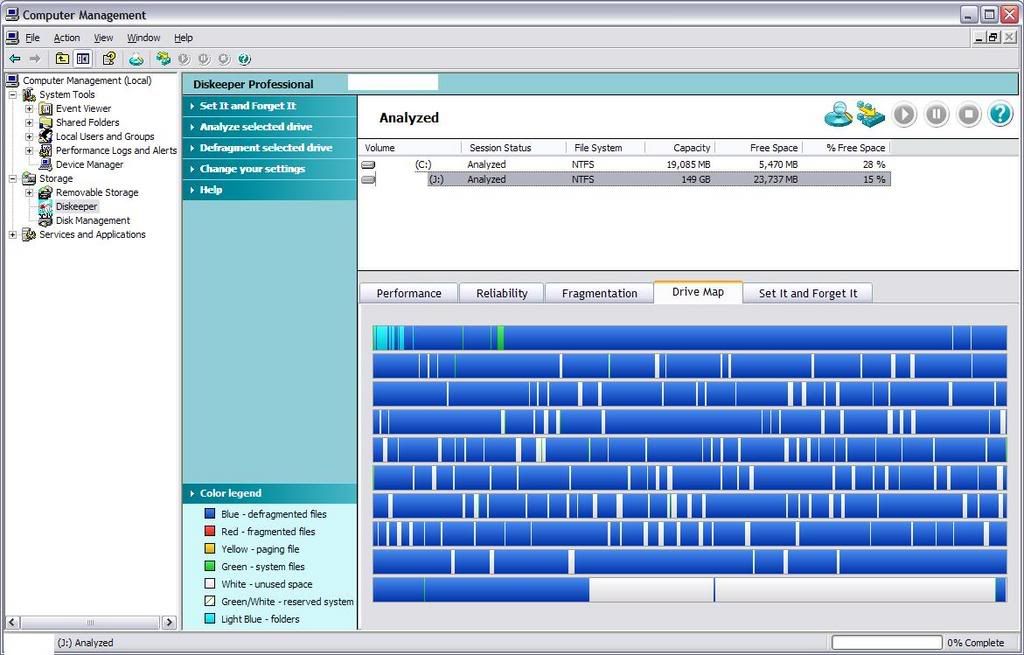Click the right arrow of the tree pane scrollbar
Screen dimensions: 1024x655
(x=169, y=622)
